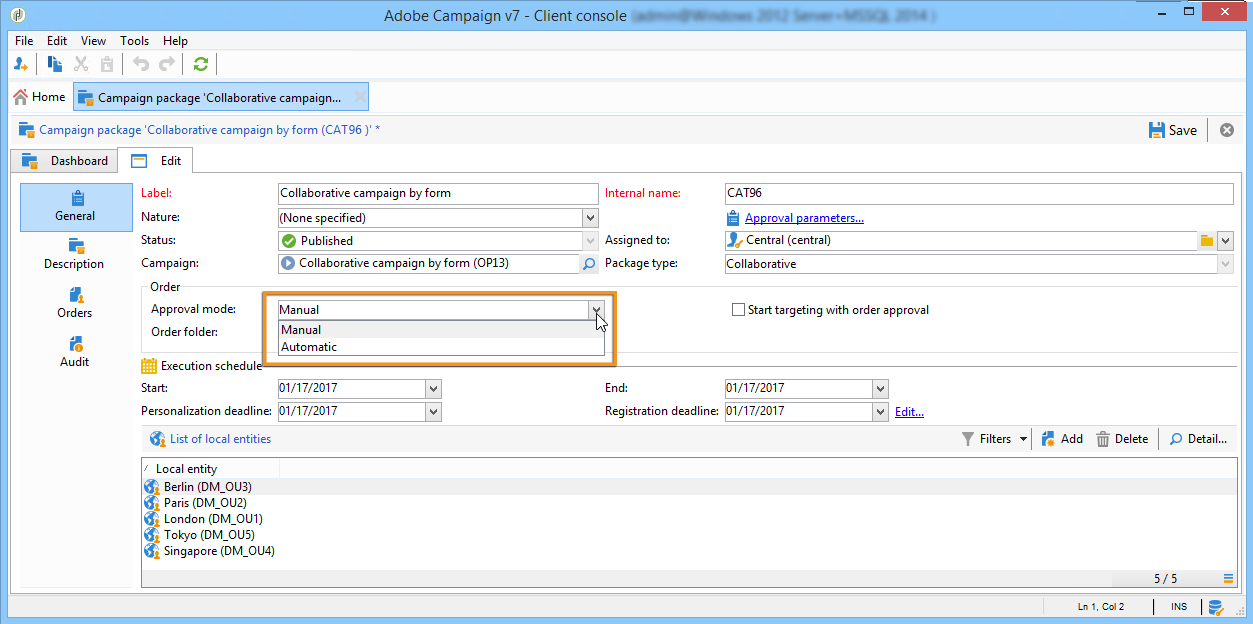Click the Assigned to folder icon
The image size is (1253, 624).
(x=1207, y=241)
